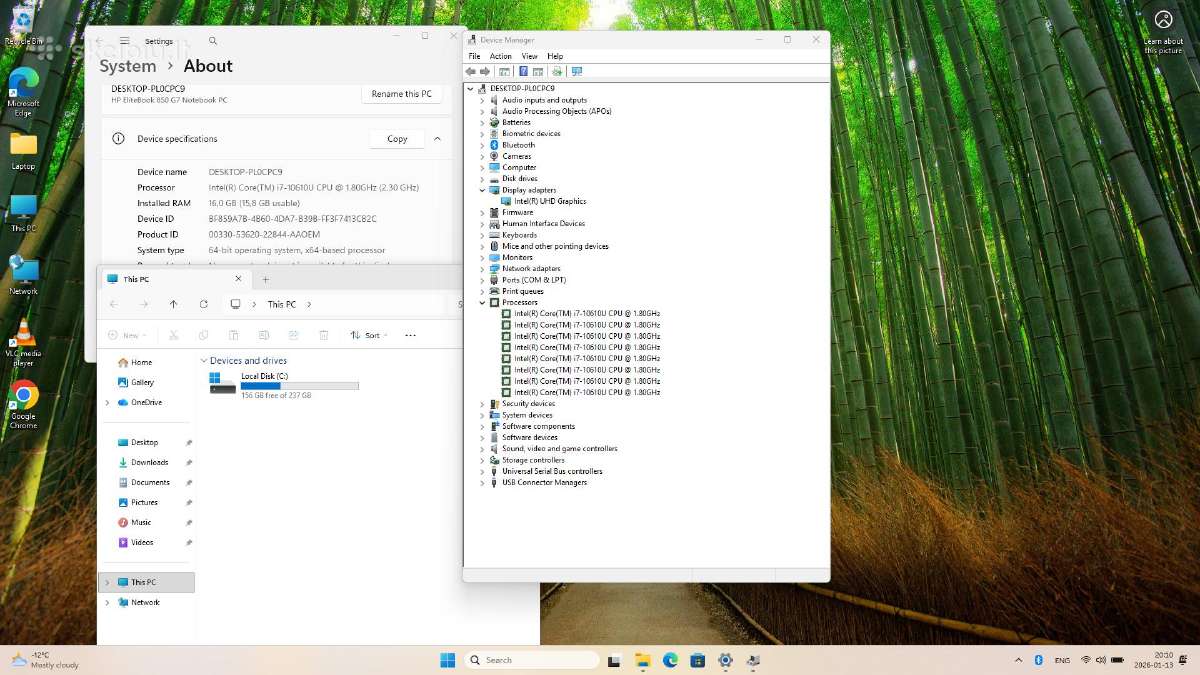
Task: Click the Rename this PC button
Action: pyautogui.click(x=402, y=94)
